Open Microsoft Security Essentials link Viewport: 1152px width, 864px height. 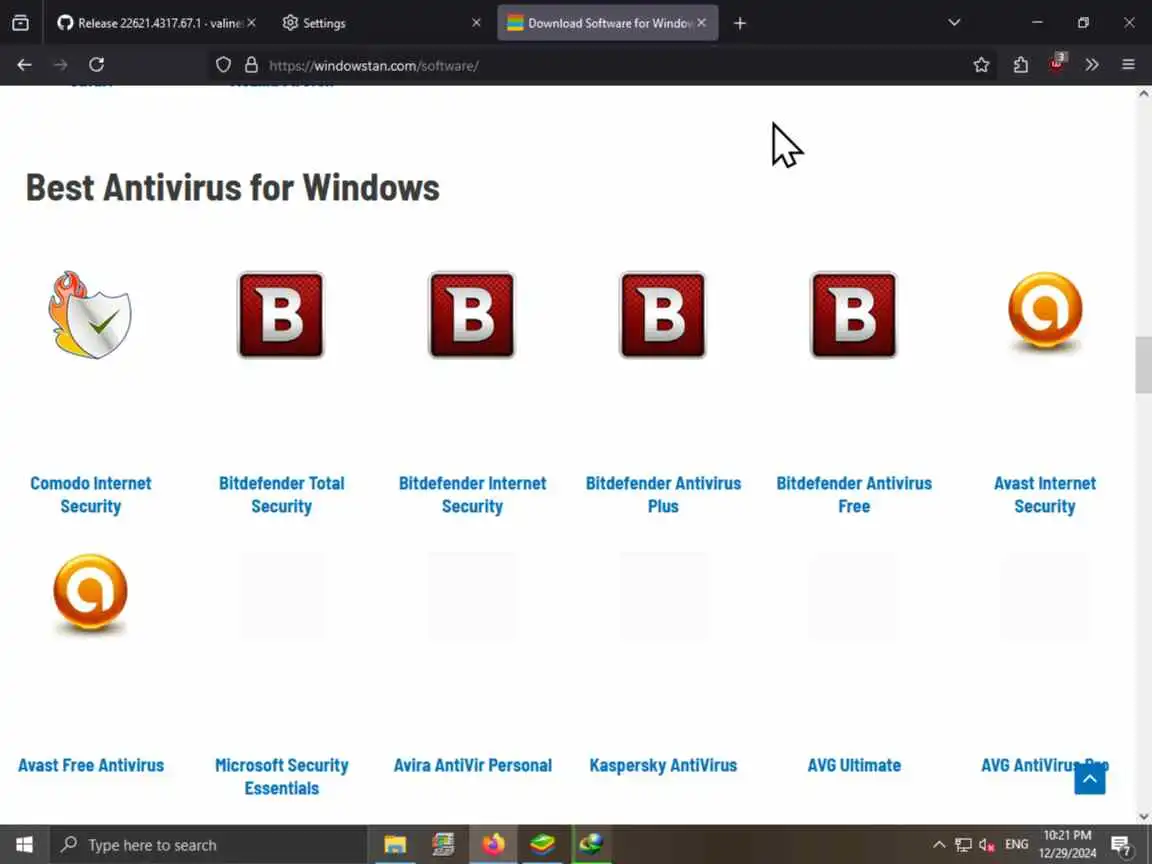pyautogui.click(x=281, y=777)
